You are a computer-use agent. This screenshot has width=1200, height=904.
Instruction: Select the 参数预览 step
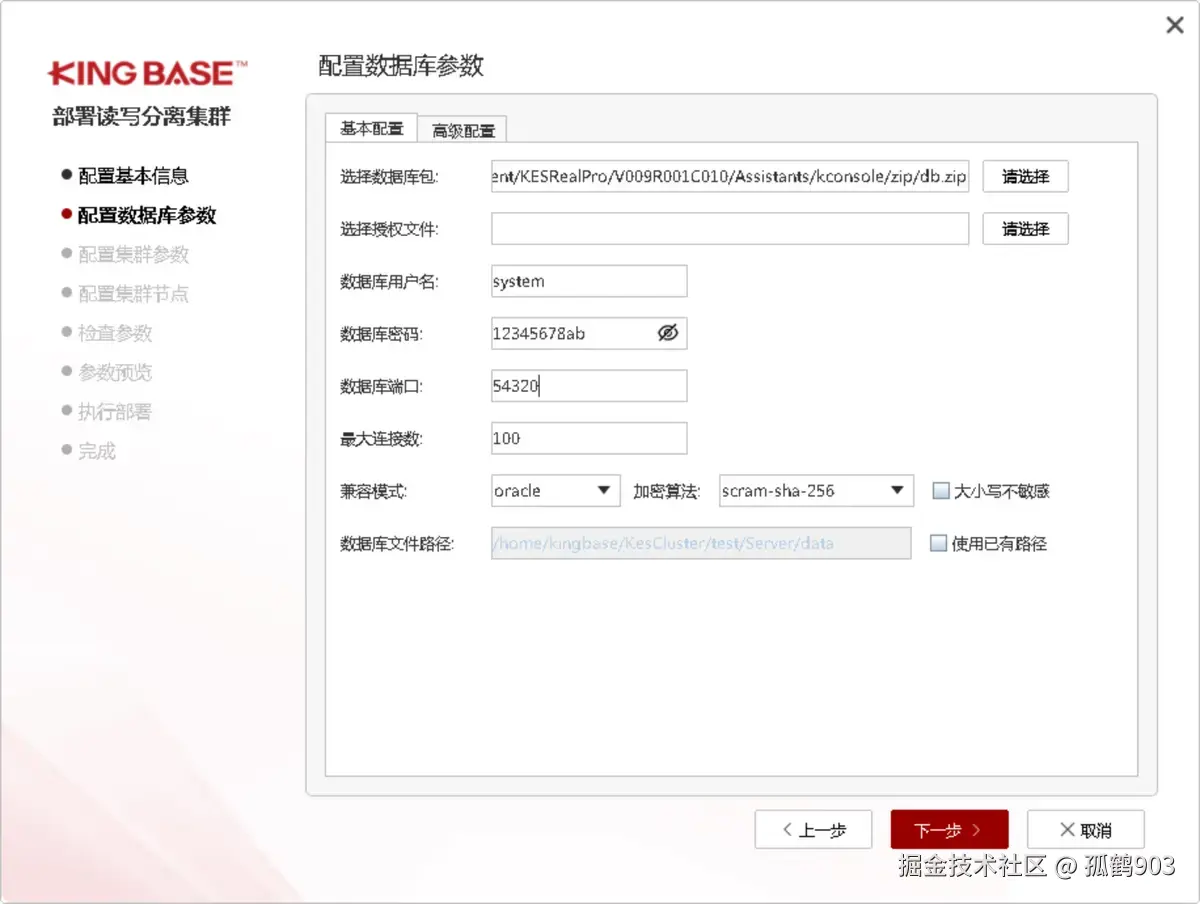coord(115,372)
